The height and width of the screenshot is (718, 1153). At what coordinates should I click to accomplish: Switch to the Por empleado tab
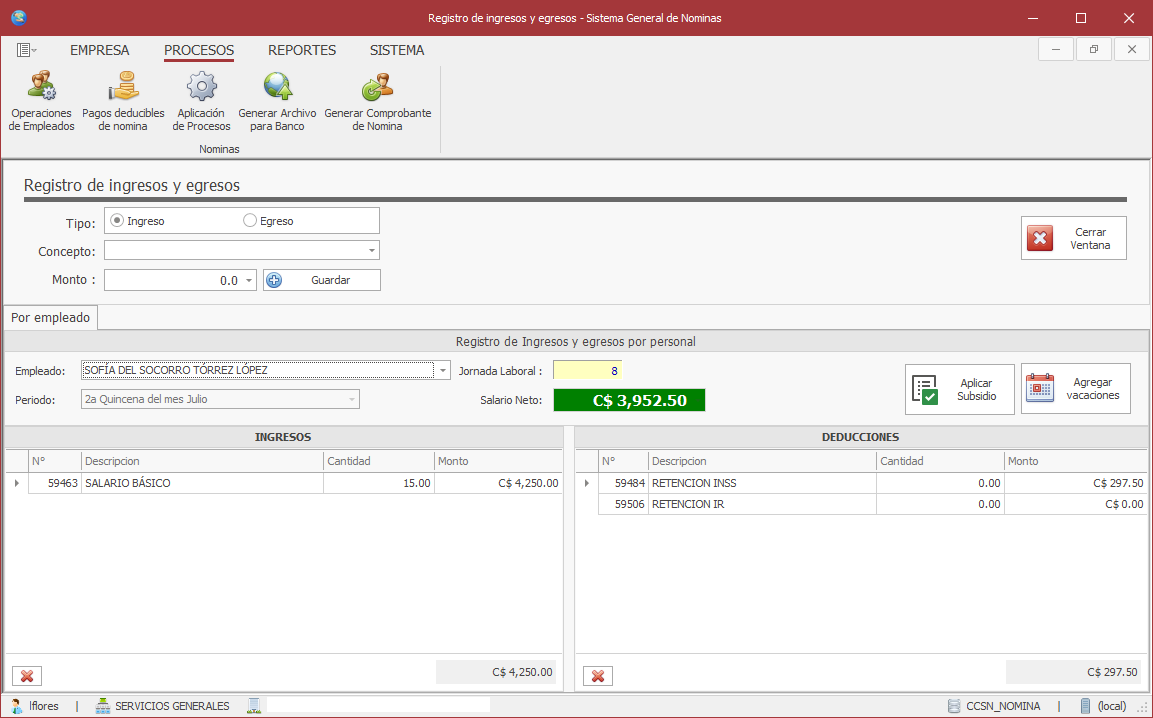click(x=51, y=318)
